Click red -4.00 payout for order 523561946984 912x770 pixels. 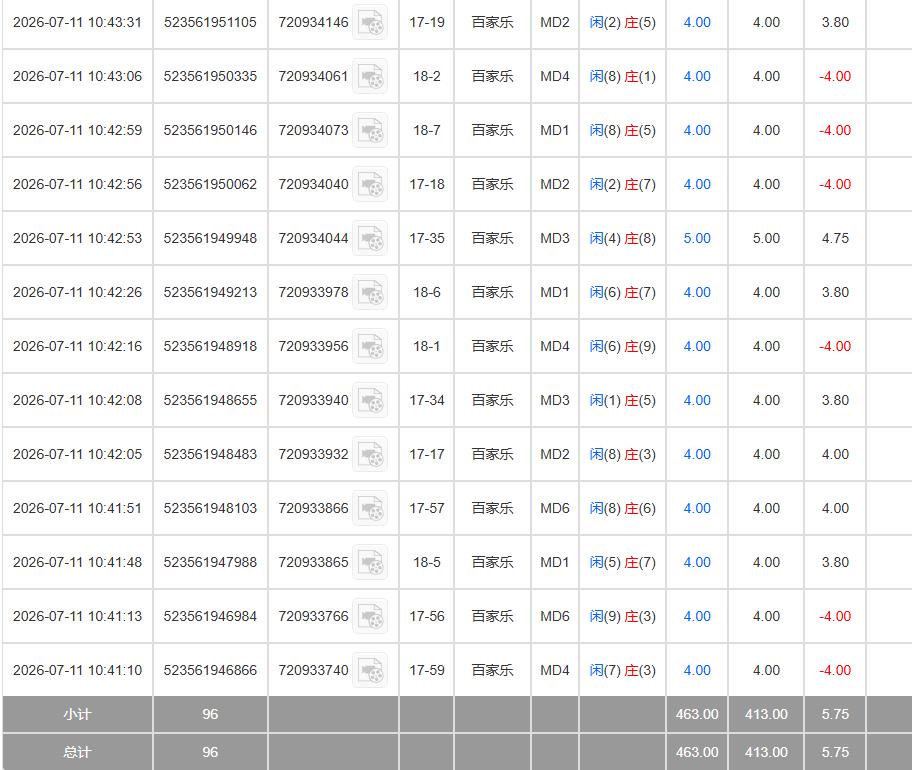pos(835,616)
